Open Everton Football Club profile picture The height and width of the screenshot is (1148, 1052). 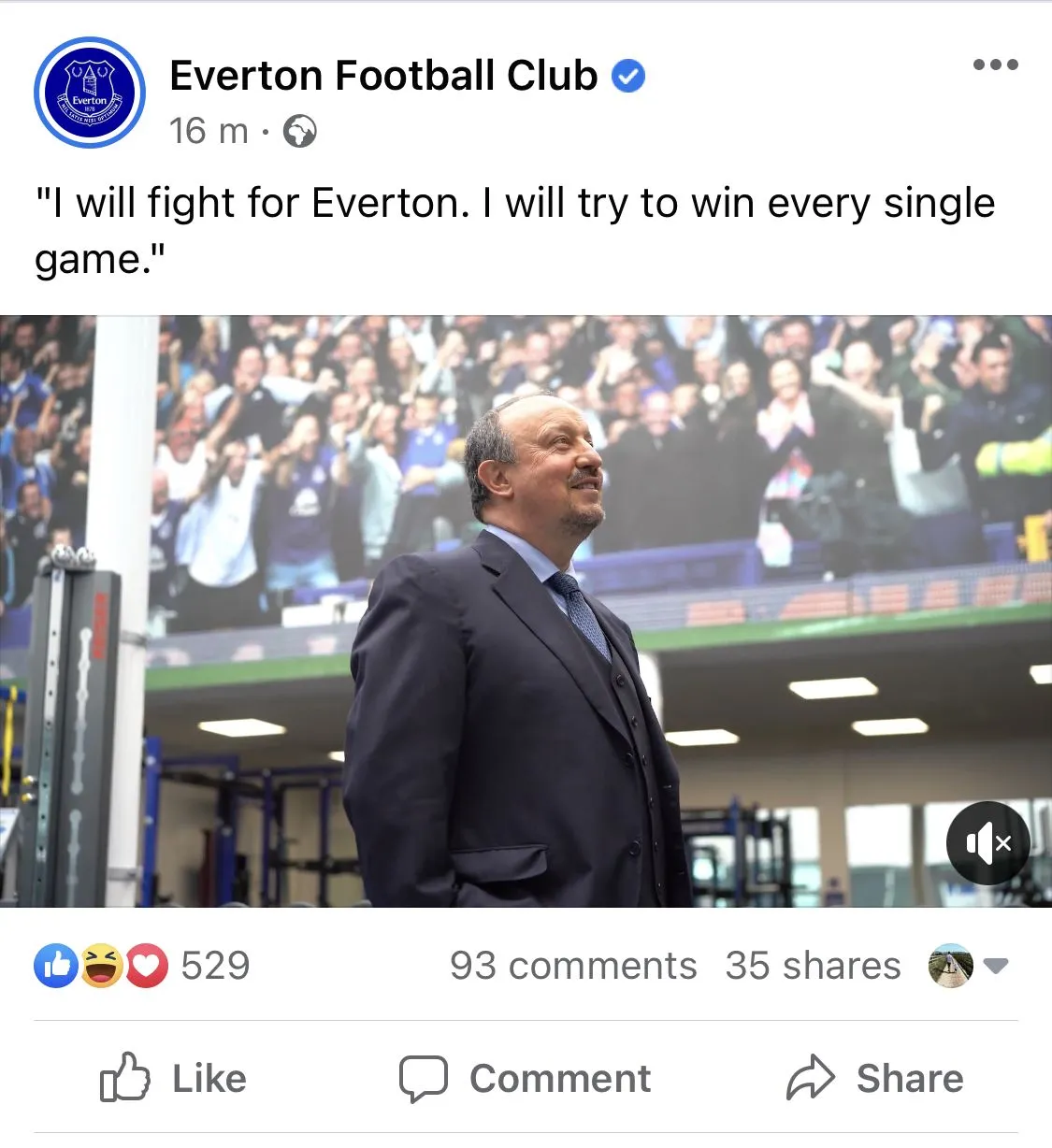tap(90, 93)
